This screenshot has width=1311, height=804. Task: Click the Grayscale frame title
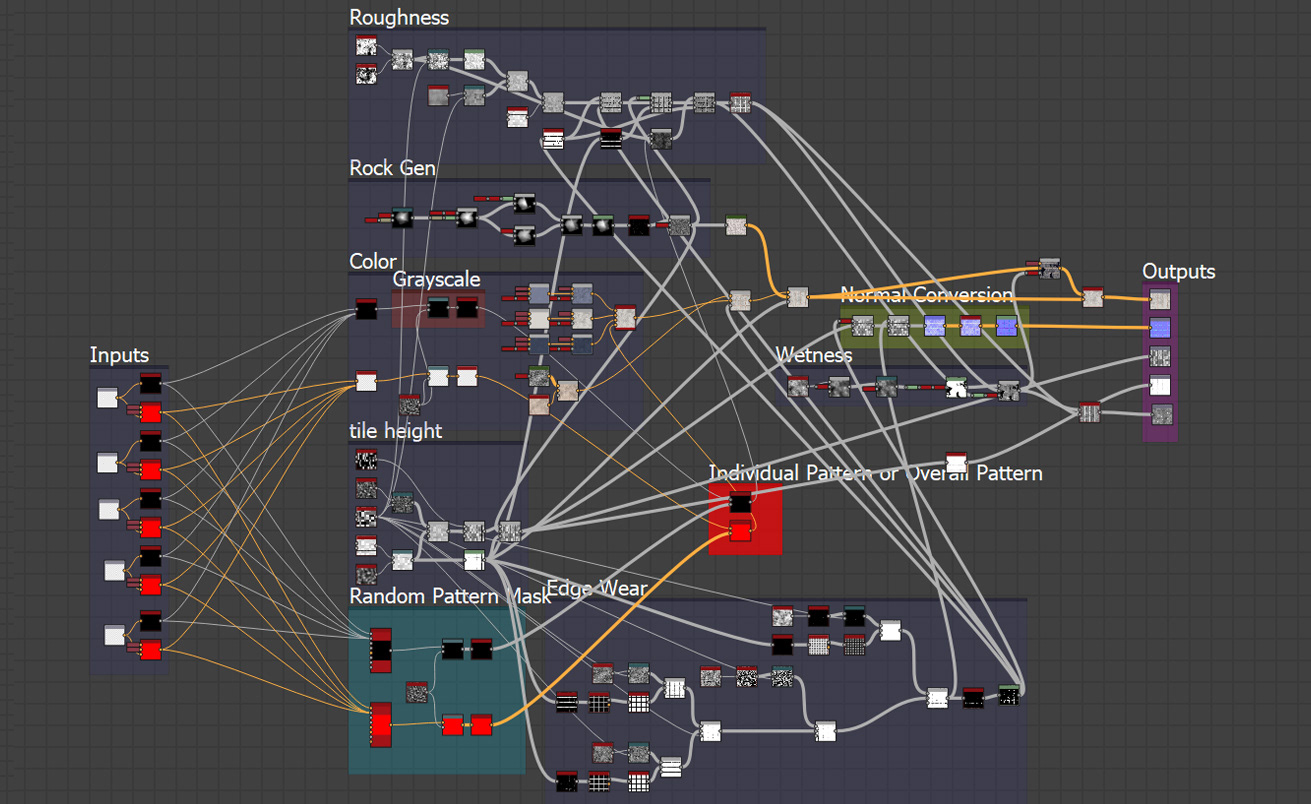[436, 279]
